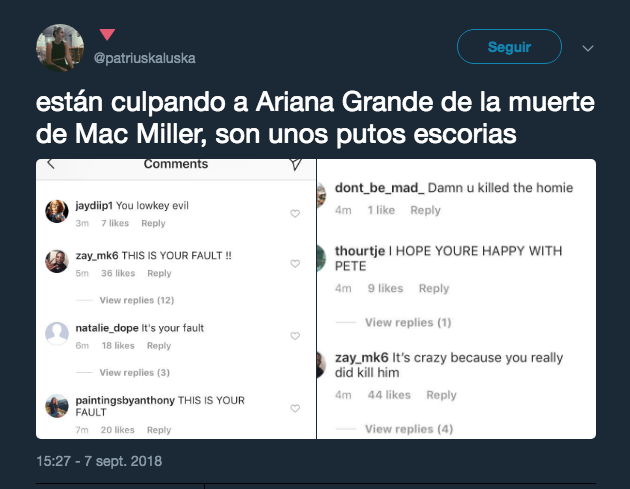Open @patriuskaluska profile picture
Viewport: 630px width, 489px height.
point(60,47)
